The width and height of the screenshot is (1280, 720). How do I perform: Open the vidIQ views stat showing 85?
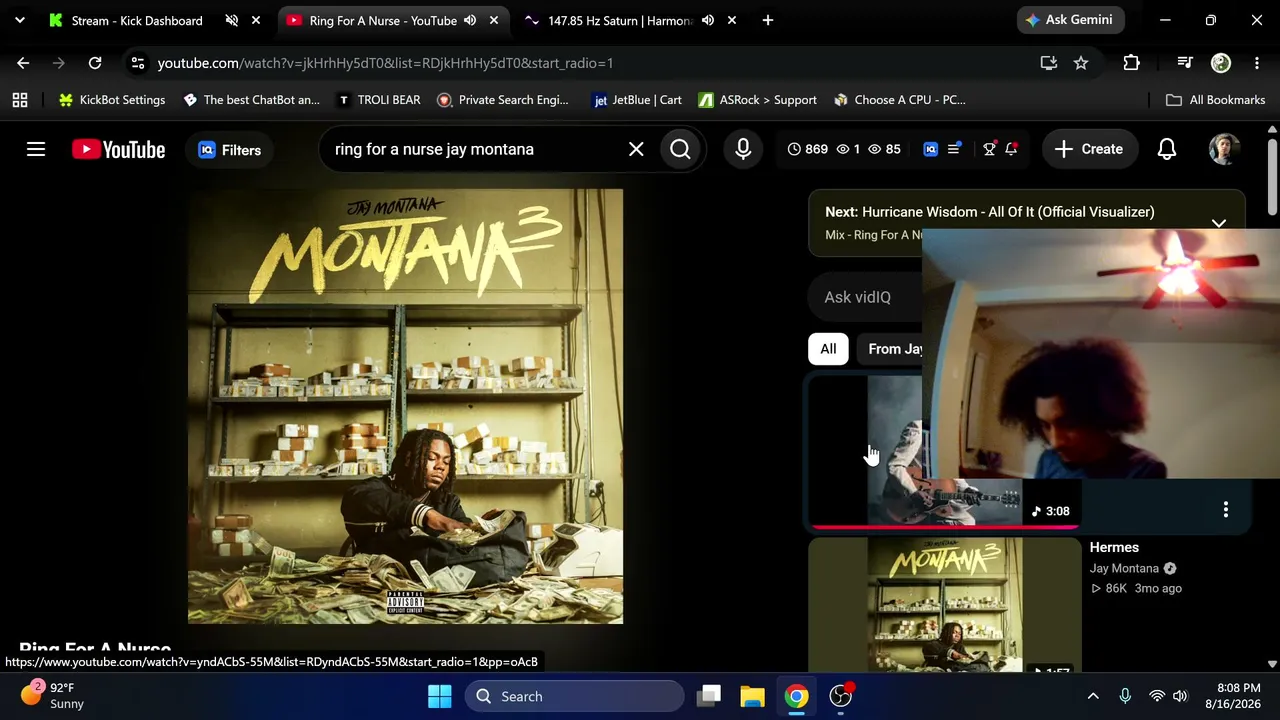(x=884, y=149)
